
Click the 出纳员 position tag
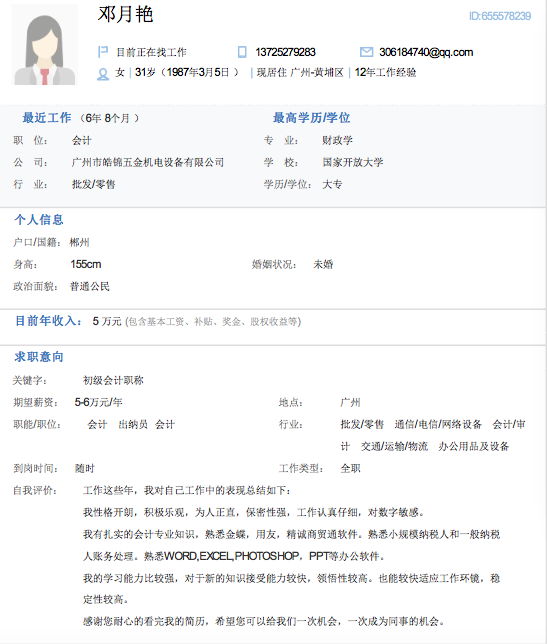133,424
